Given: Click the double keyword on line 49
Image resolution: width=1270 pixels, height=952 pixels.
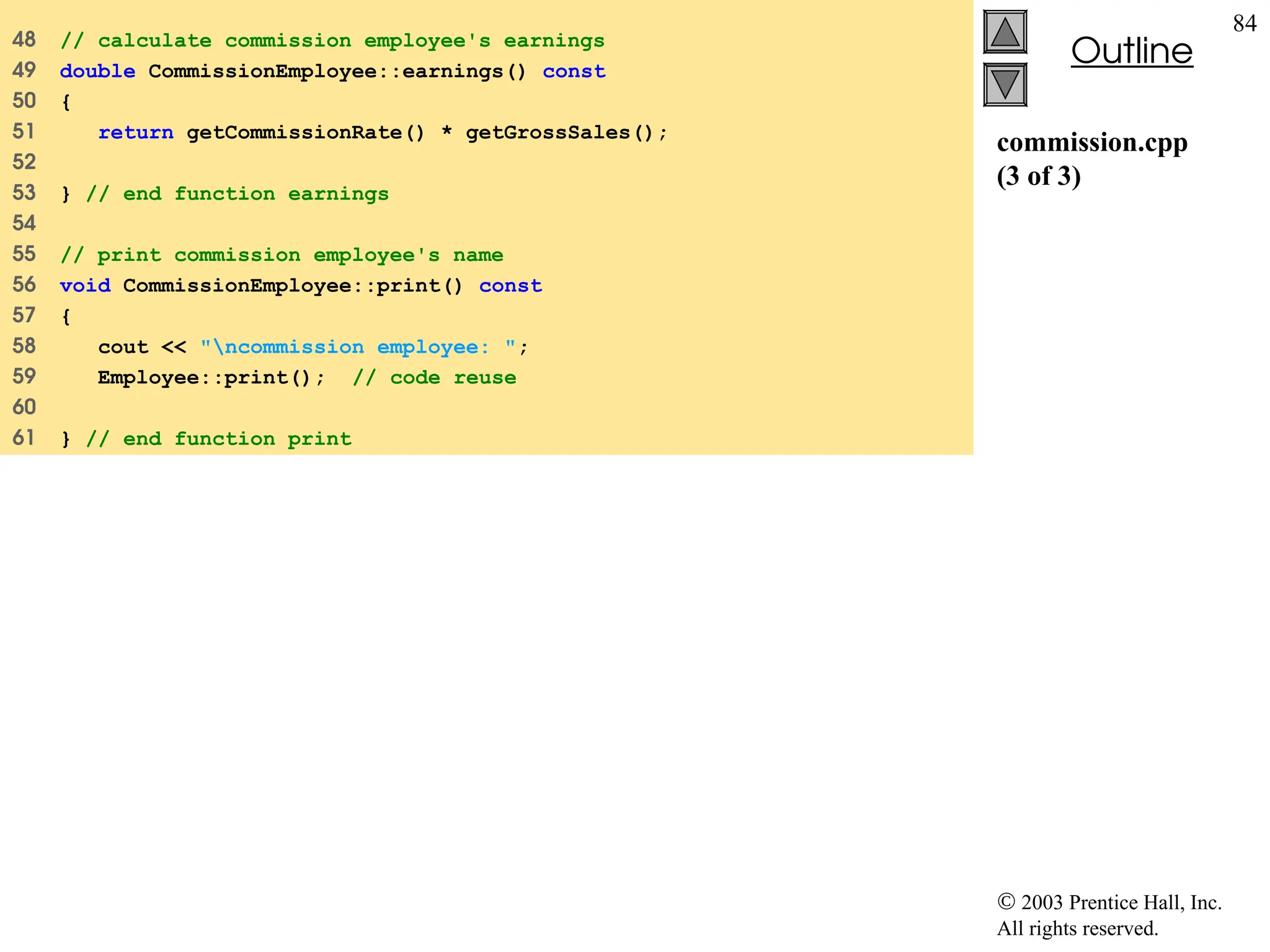Looking at the screenshot, I should [x=97, y=71].
